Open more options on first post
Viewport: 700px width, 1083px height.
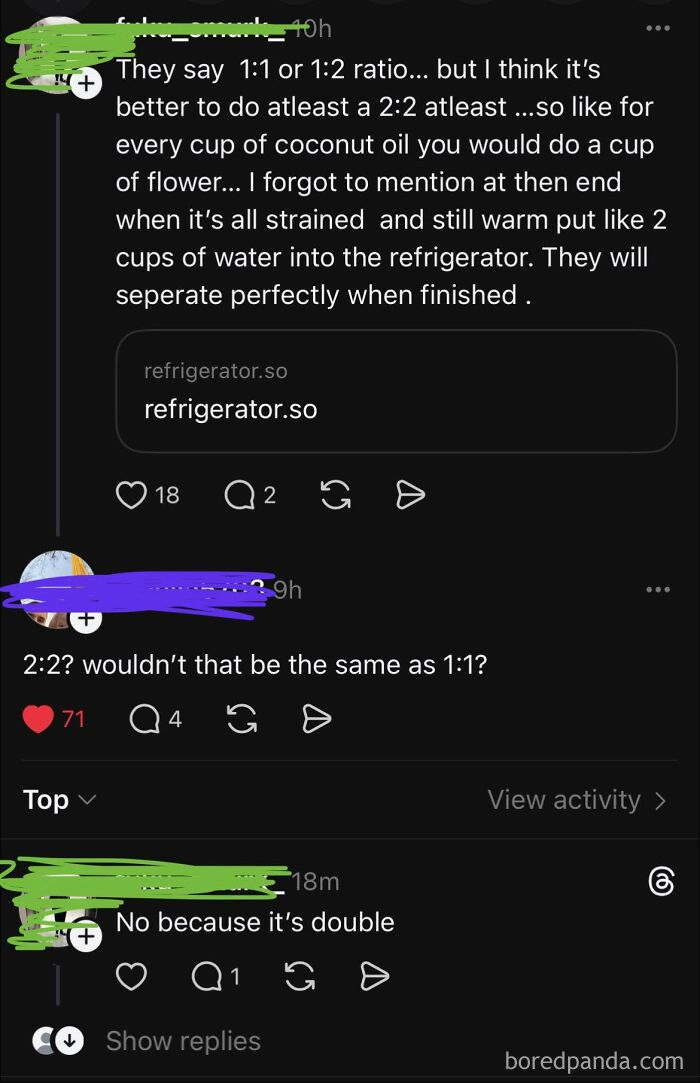(657, 28)
